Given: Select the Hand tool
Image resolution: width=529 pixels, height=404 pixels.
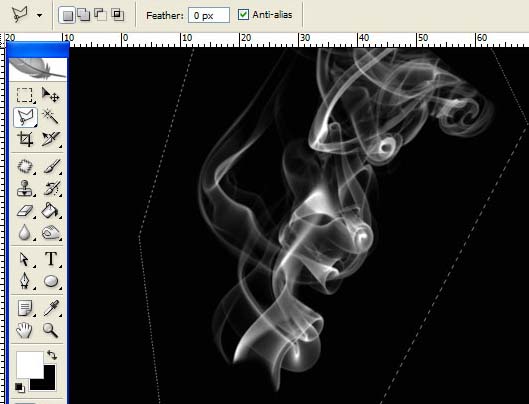Looking at the screenshot, I should point(25,330).
